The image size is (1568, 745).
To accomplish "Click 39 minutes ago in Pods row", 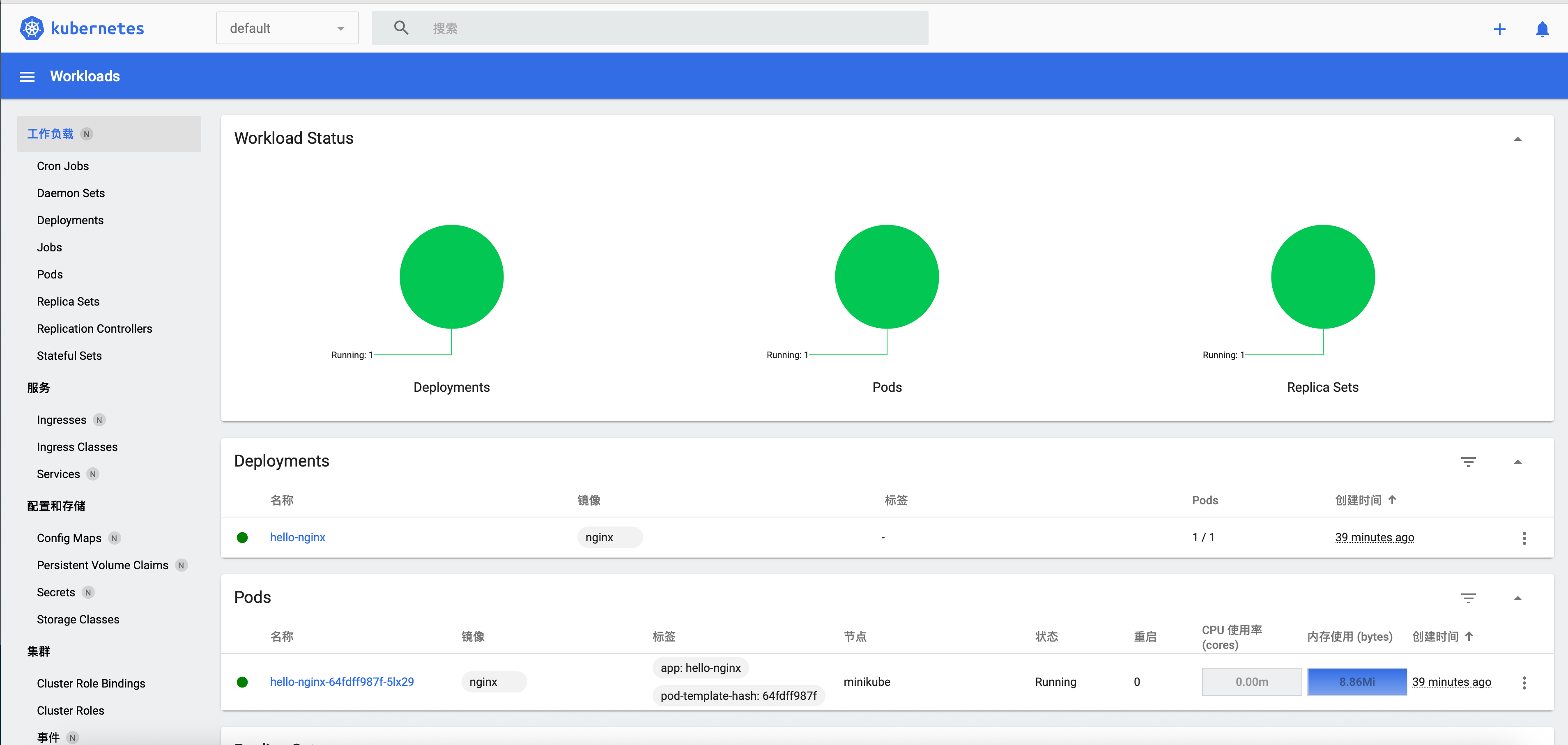I will coord(1452,682).
